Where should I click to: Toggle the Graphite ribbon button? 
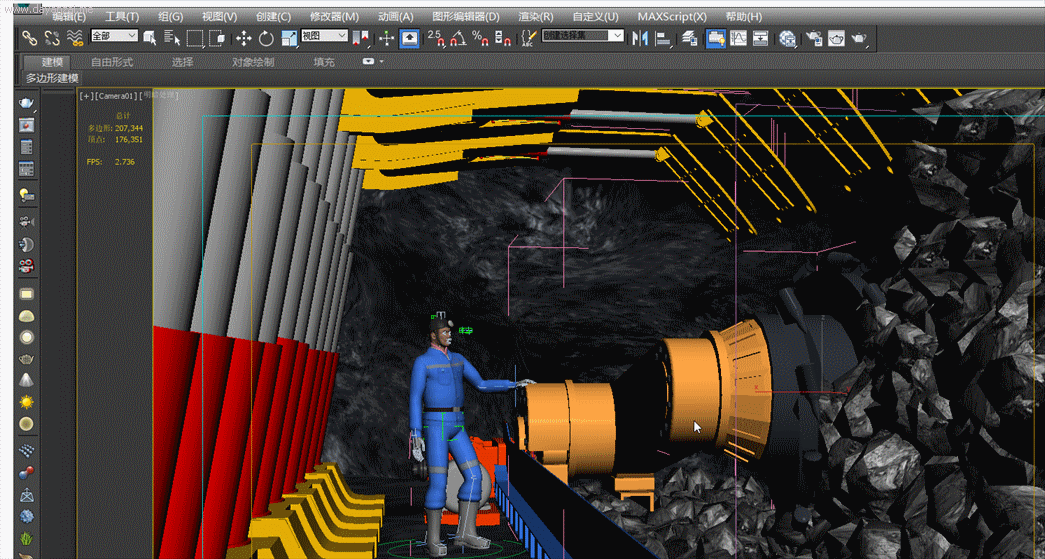coord(716,38)
